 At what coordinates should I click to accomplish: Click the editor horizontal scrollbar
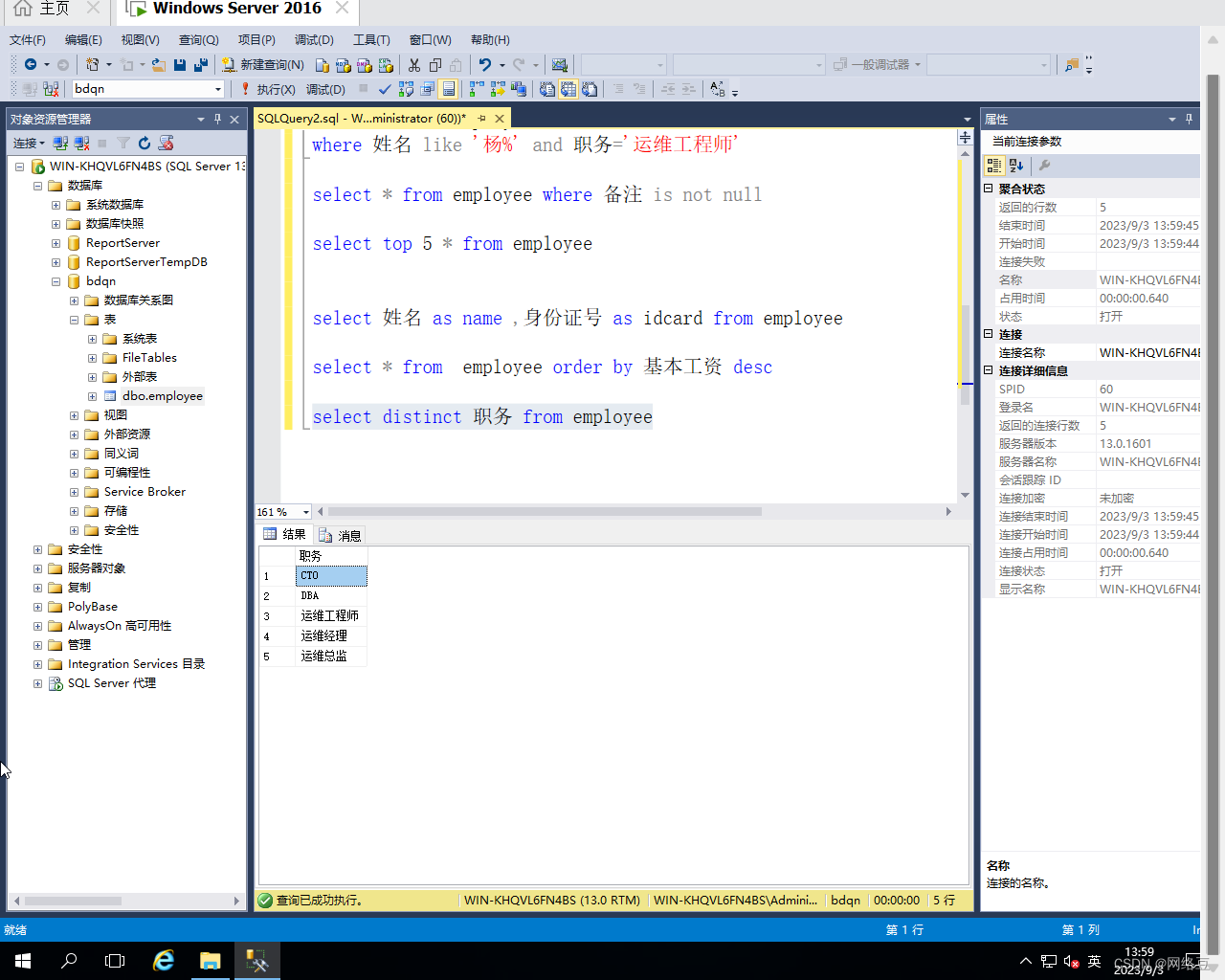(x=545, y=511)
